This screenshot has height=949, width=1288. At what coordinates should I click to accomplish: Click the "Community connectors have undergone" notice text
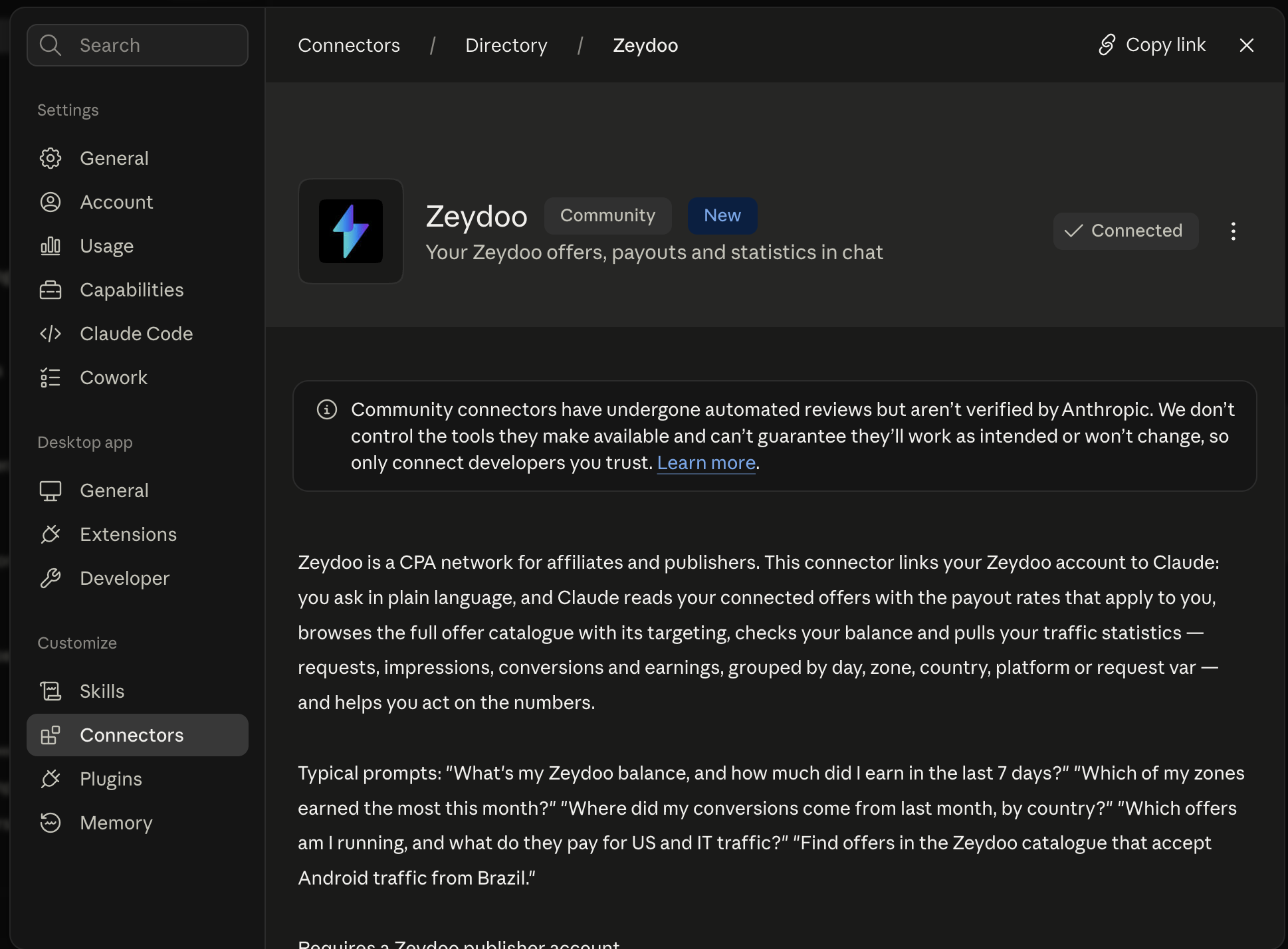coord(793,436)
